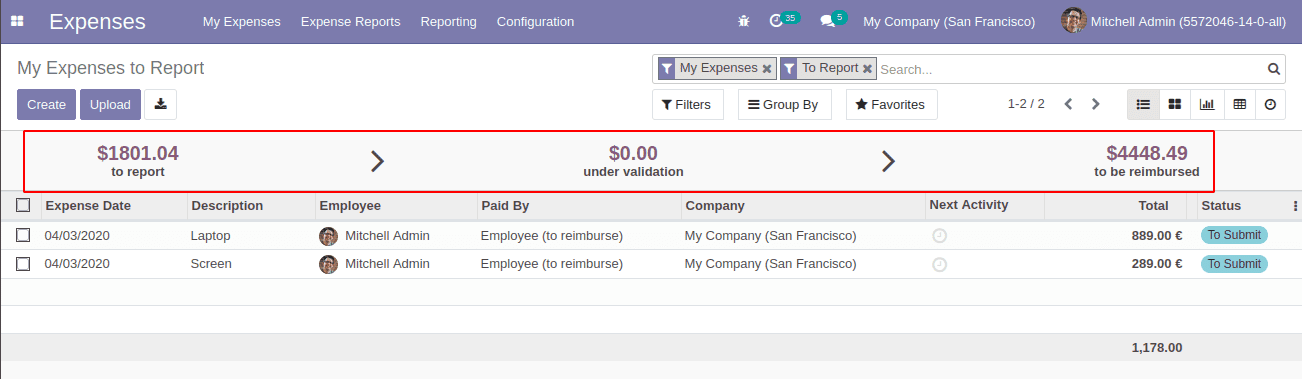Screen dimensions: 1302x379
Task: Click company cell in Laptop row
Action: pos(771,236)
